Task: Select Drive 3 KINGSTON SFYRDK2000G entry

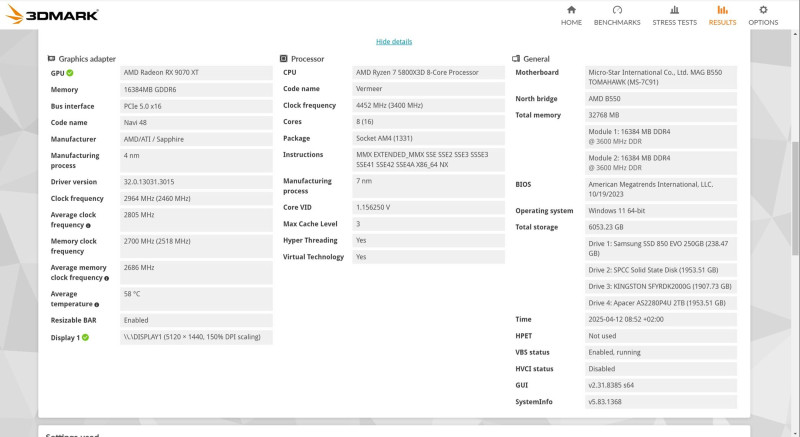Action: pyautogui.click(x=661, y=287)
